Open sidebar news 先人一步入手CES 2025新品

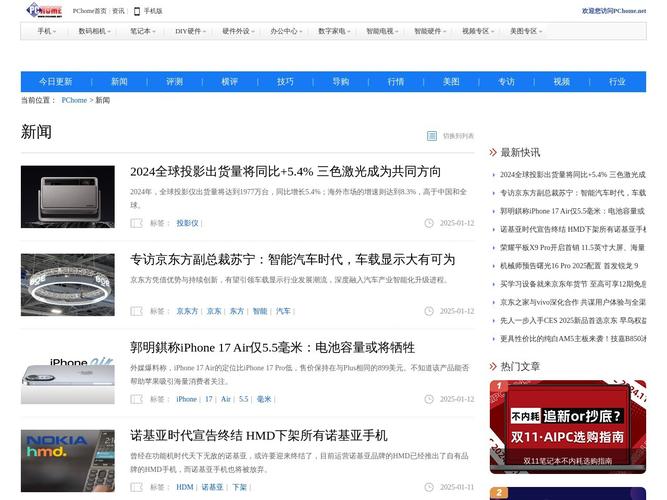pos(573,321)
